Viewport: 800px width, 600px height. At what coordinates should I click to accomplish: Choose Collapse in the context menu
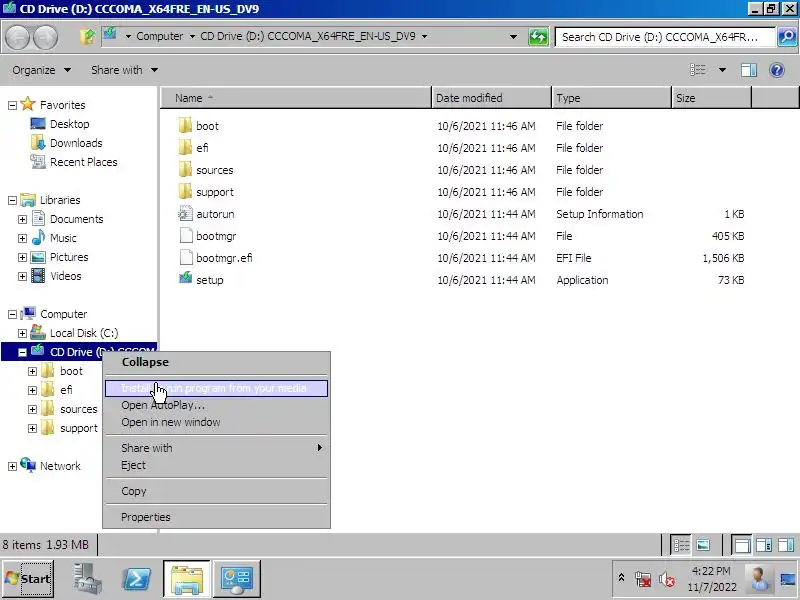(217, 362)
